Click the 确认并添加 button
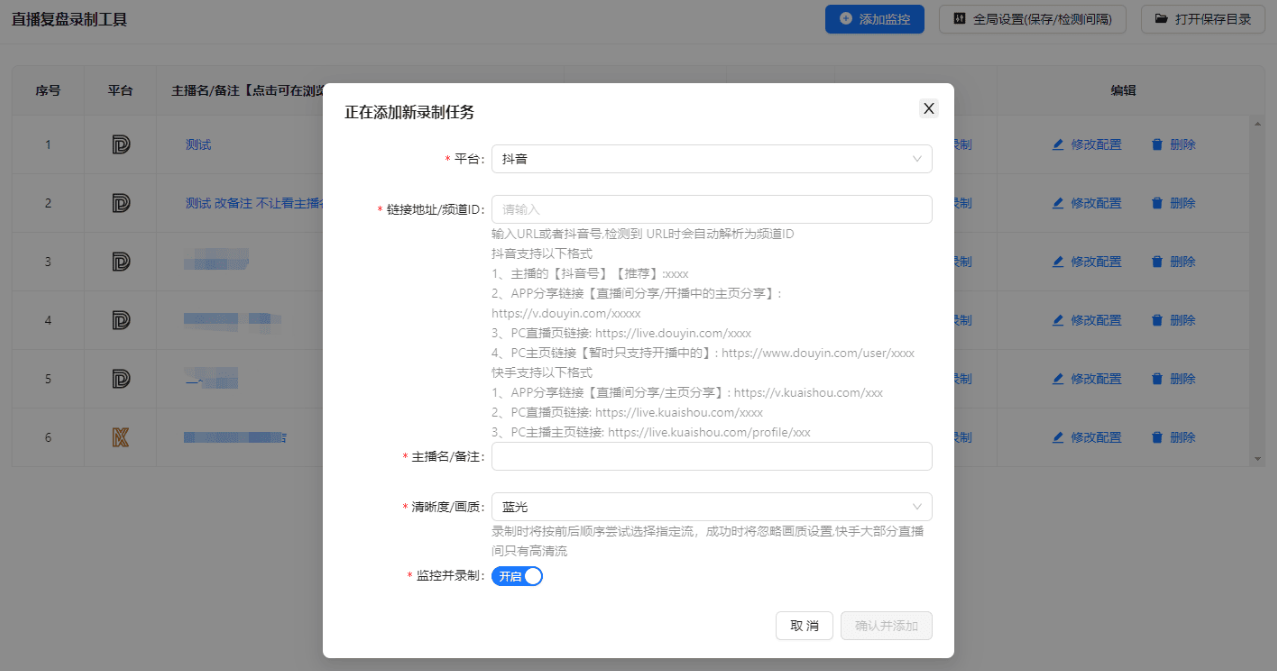1277x671 pixels. (886, 625)
